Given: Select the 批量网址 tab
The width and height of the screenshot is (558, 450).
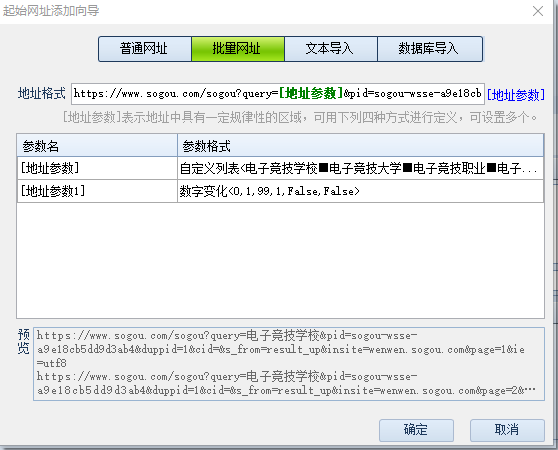Looking at the screenshot, I should click(238, 49).
